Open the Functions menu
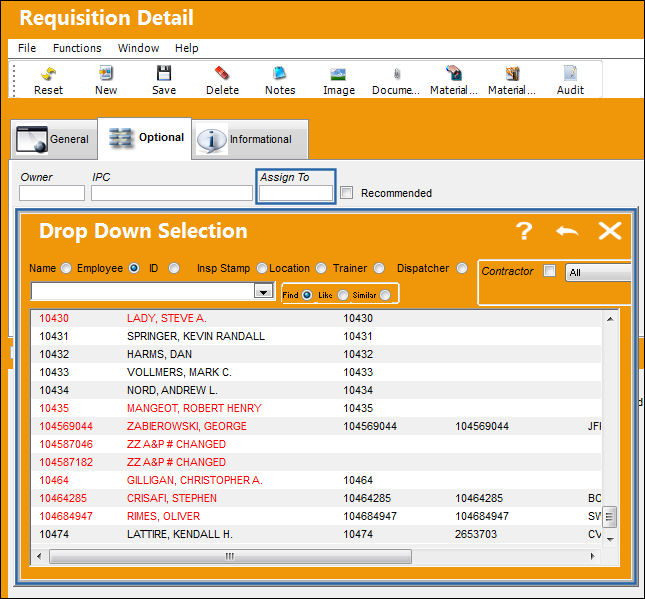The image size is (645, 599). point(77,48)
